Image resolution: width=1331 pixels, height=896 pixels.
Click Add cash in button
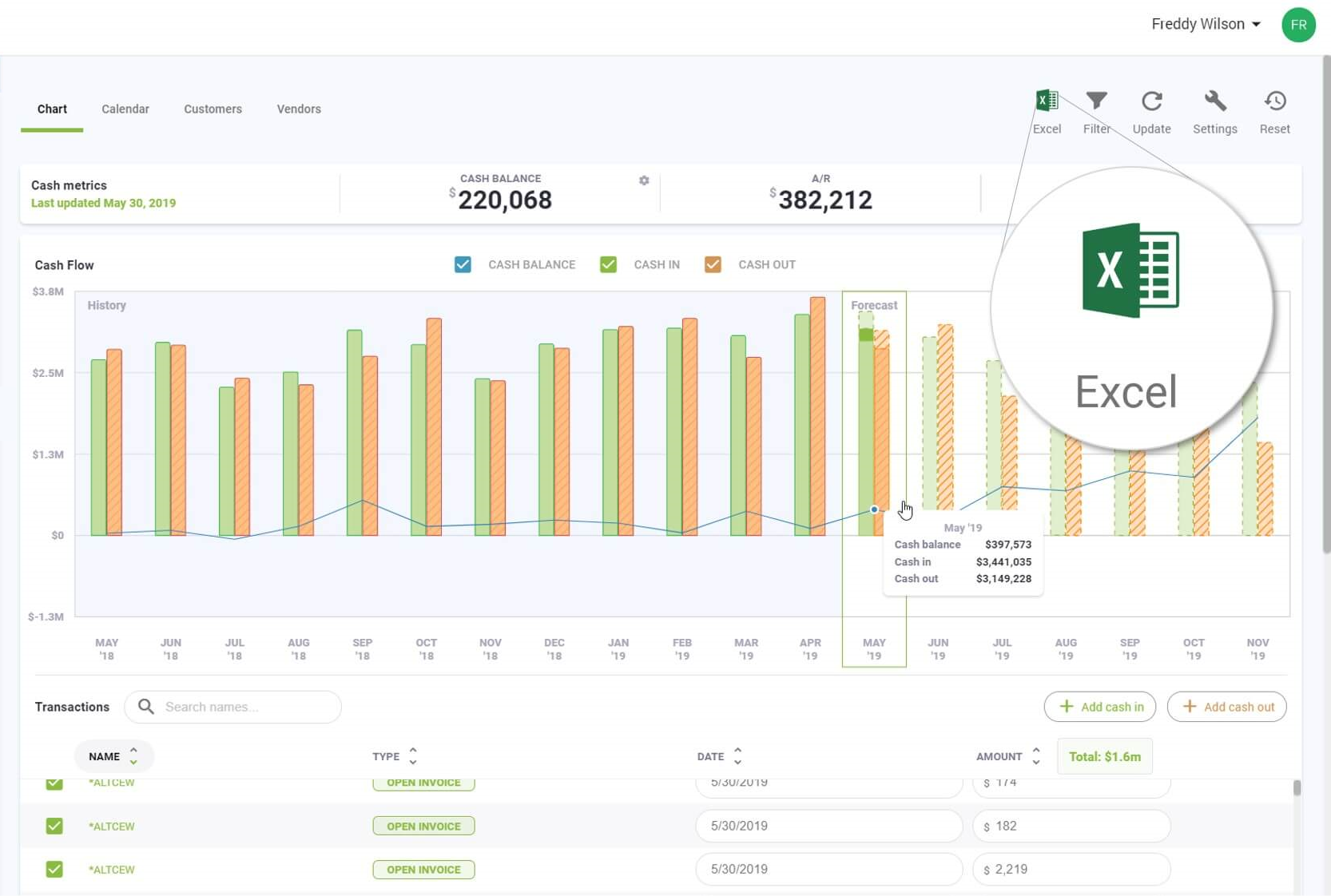pos(1099,707)
